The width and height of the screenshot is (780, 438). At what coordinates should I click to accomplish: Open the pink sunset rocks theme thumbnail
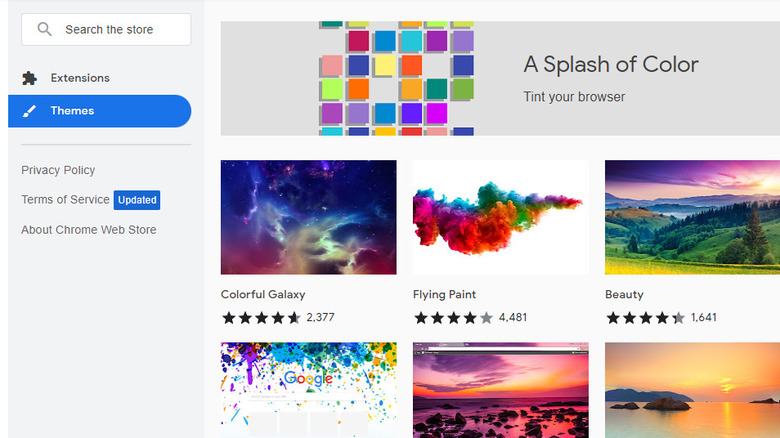[x=500, y=390]
